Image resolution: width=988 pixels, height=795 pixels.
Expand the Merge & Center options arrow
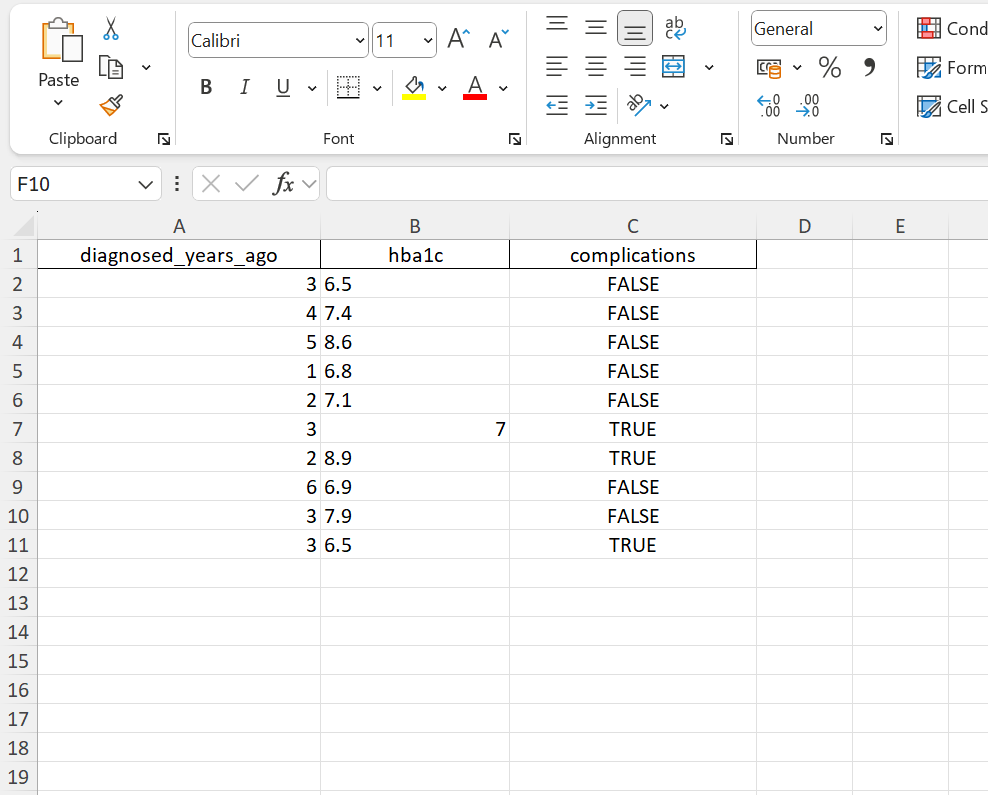[x=709, y=67]
